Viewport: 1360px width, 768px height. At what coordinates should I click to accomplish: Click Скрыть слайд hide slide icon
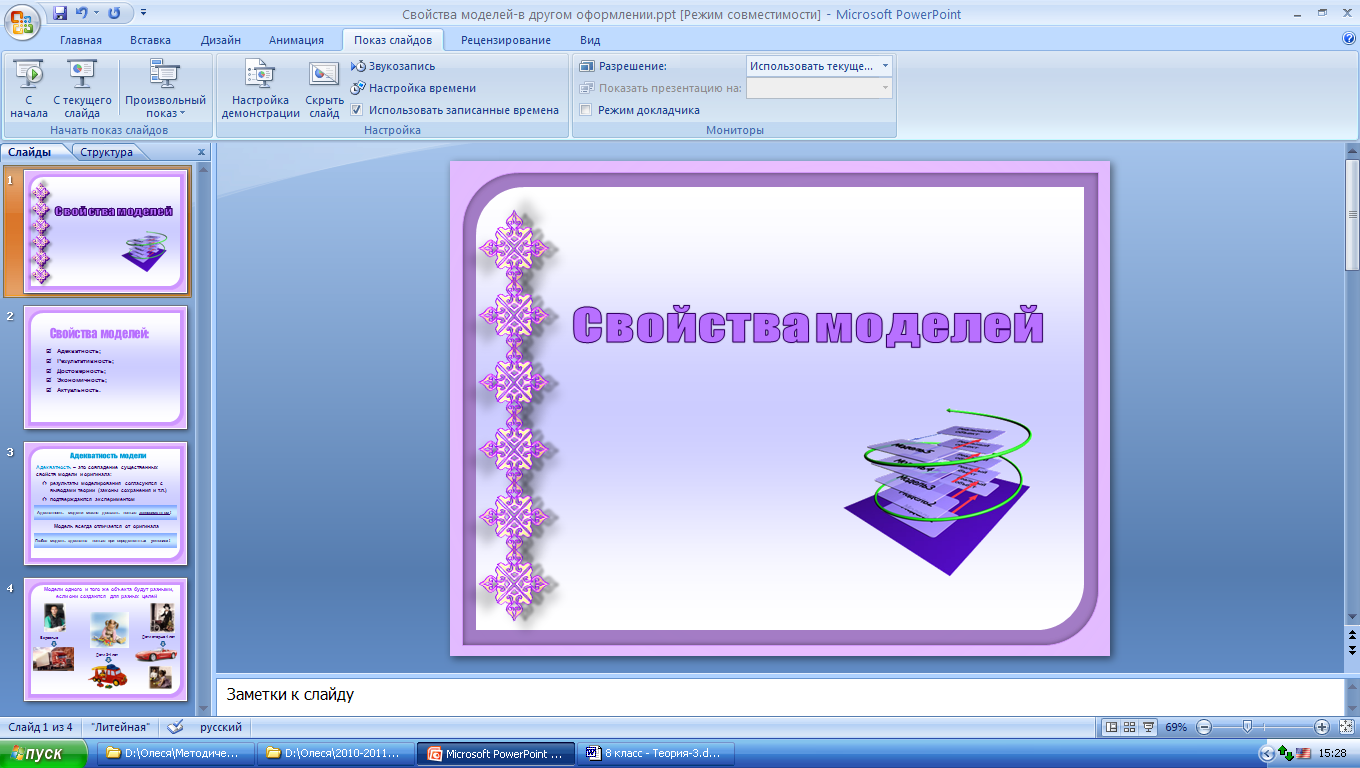point(324,89)
